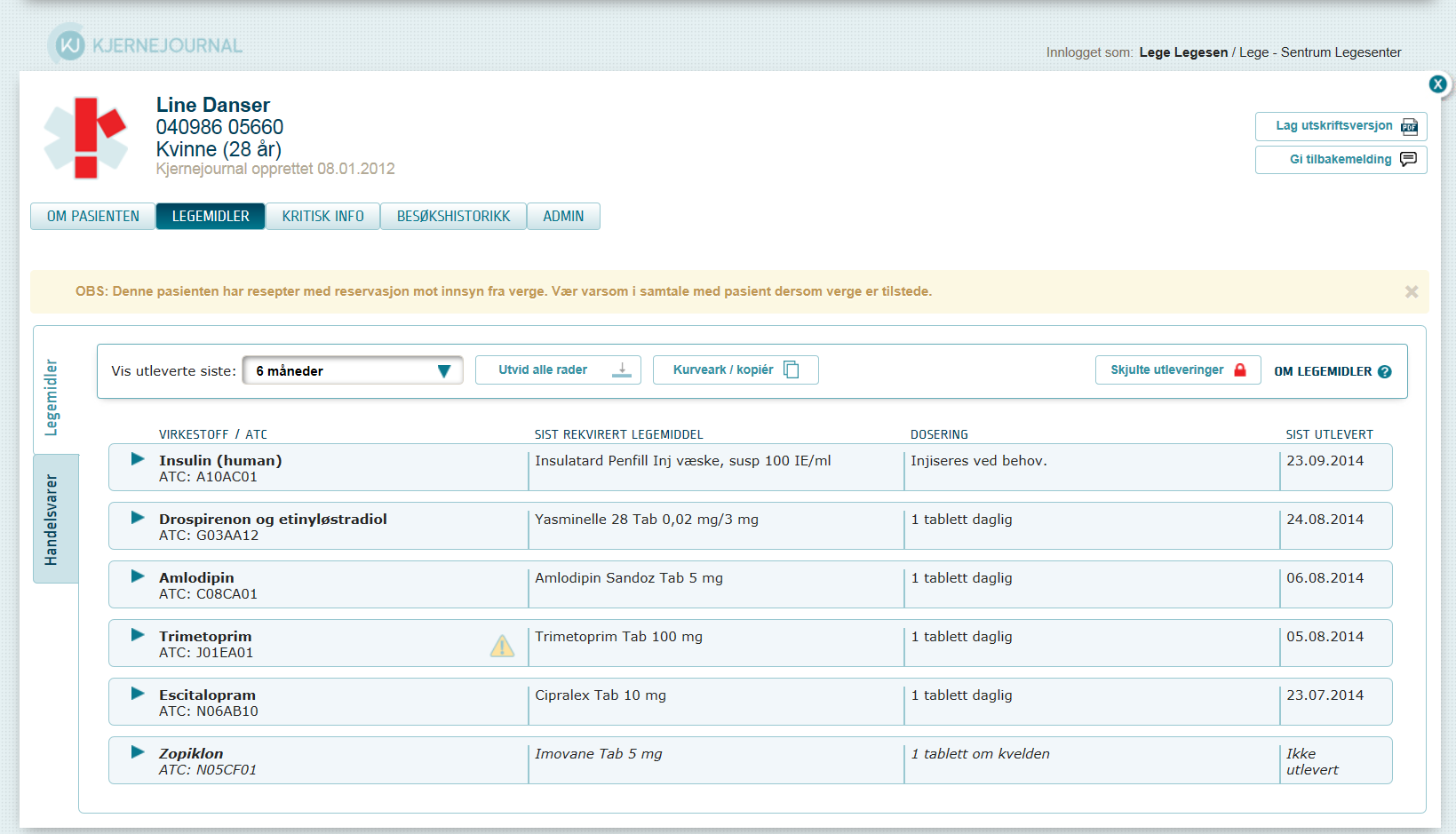Click the ATC: N06AB10 code text
This screenshot has height=834, width=1456.
pyautogui.click(x=209, y=711)
